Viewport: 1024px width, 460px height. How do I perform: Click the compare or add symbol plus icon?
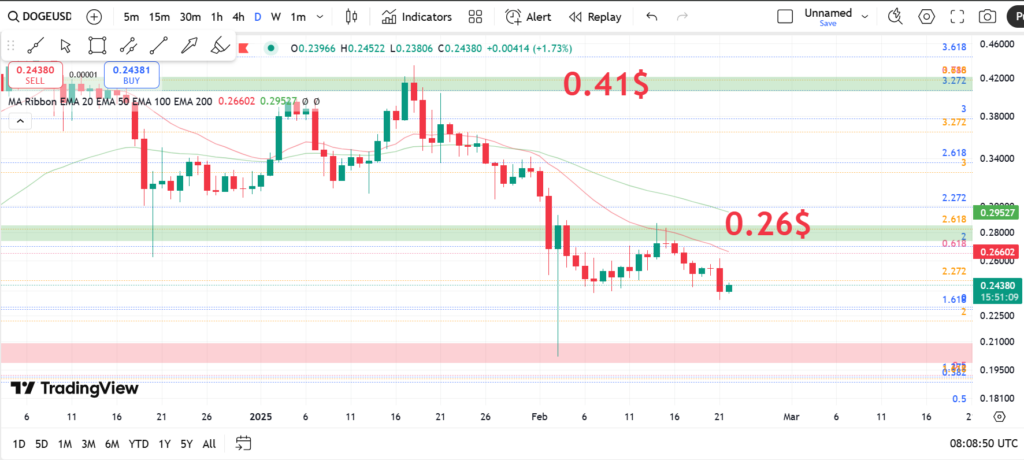coord(95,17)
